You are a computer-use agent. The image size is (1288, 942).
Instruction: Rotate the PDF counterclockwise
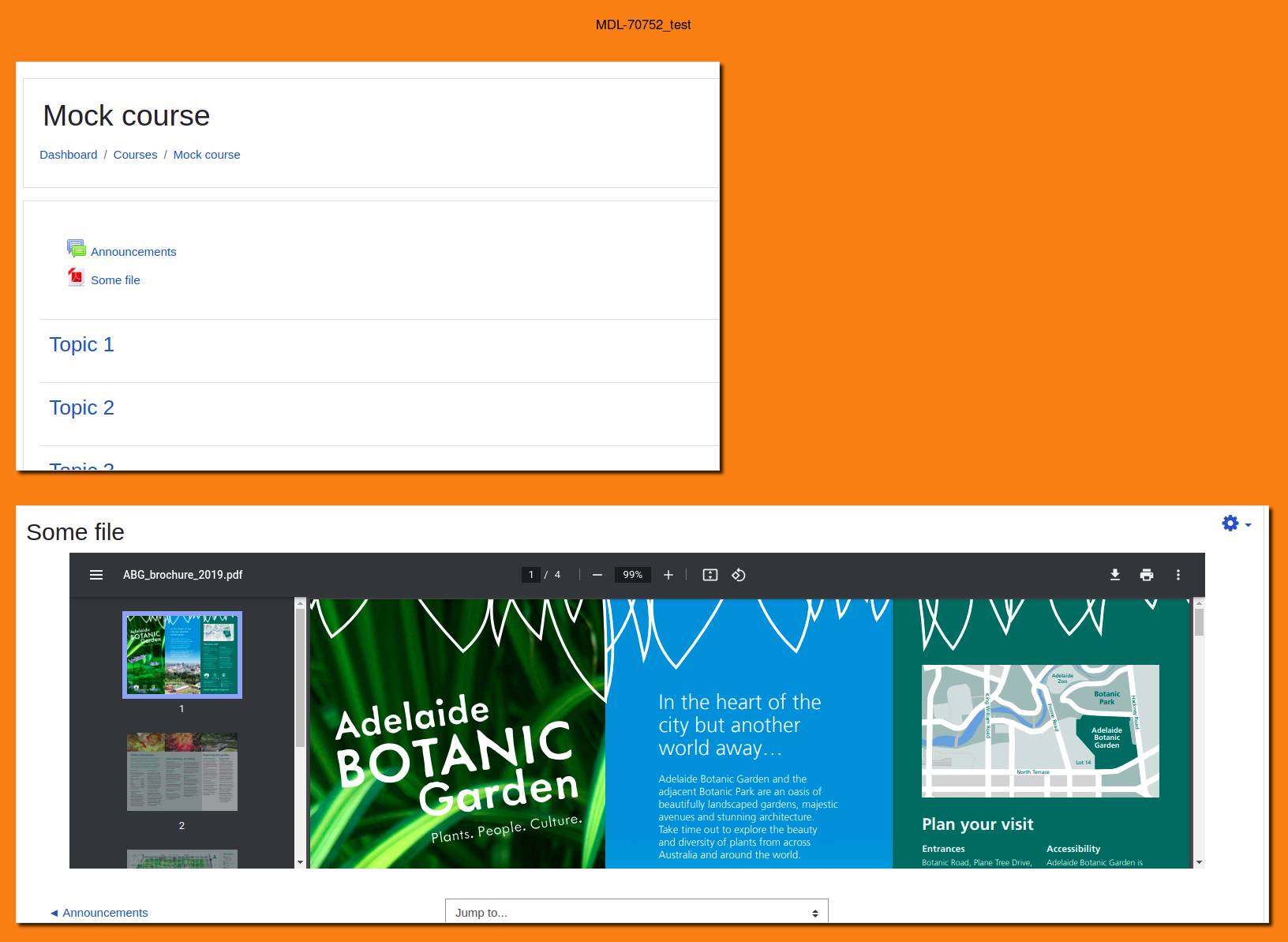(x=739, y=575)
